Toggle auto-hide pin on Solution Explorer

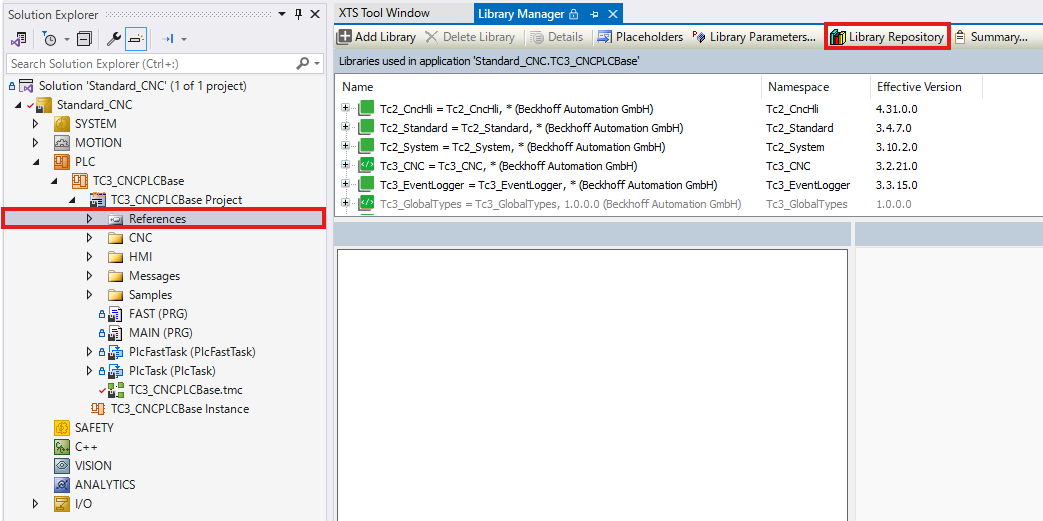click(x=299, y=14)
